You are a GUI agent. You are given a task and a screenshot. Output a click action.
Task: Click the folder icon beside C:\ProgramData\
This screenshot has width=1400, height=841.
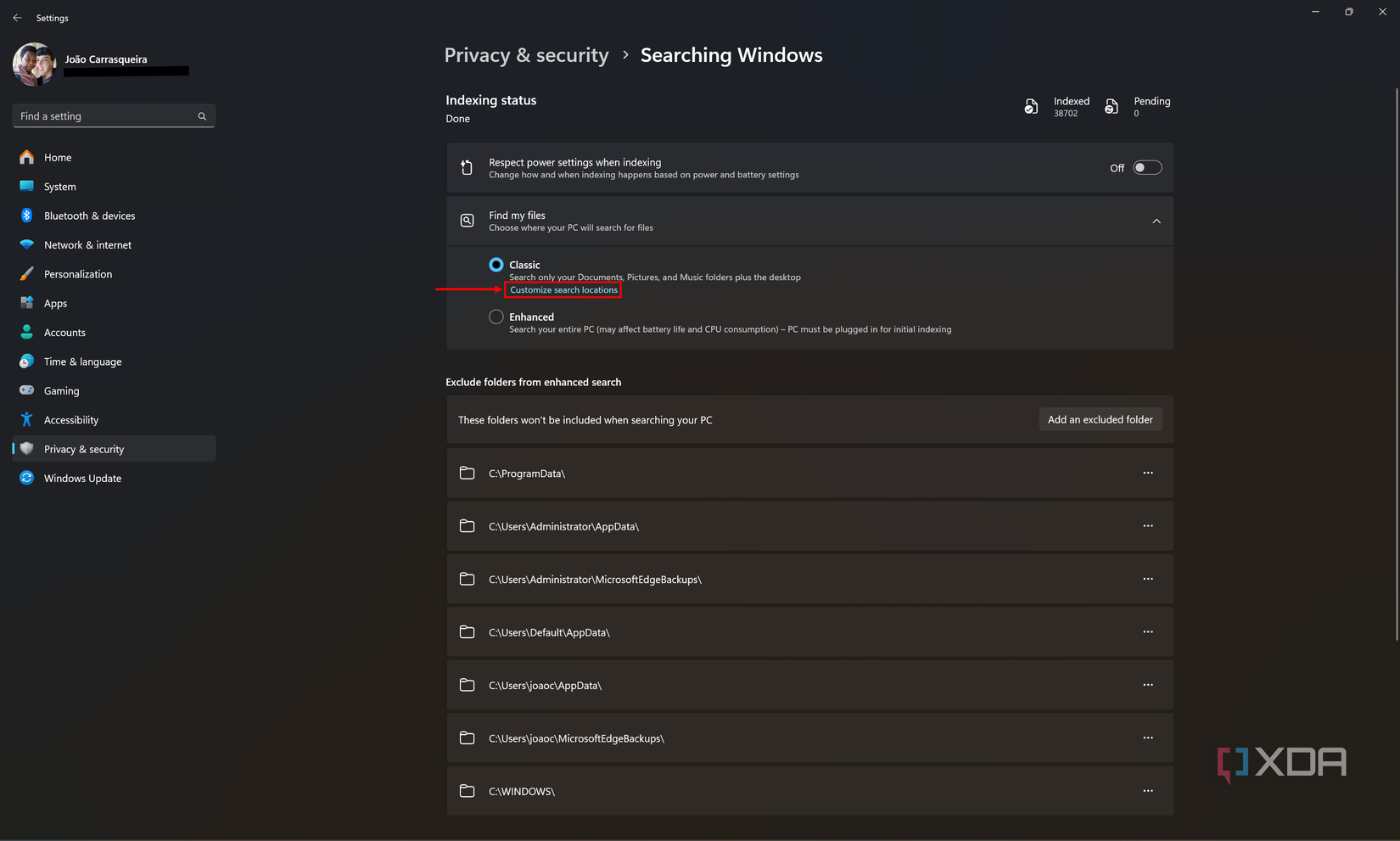(x=467, y=473)
